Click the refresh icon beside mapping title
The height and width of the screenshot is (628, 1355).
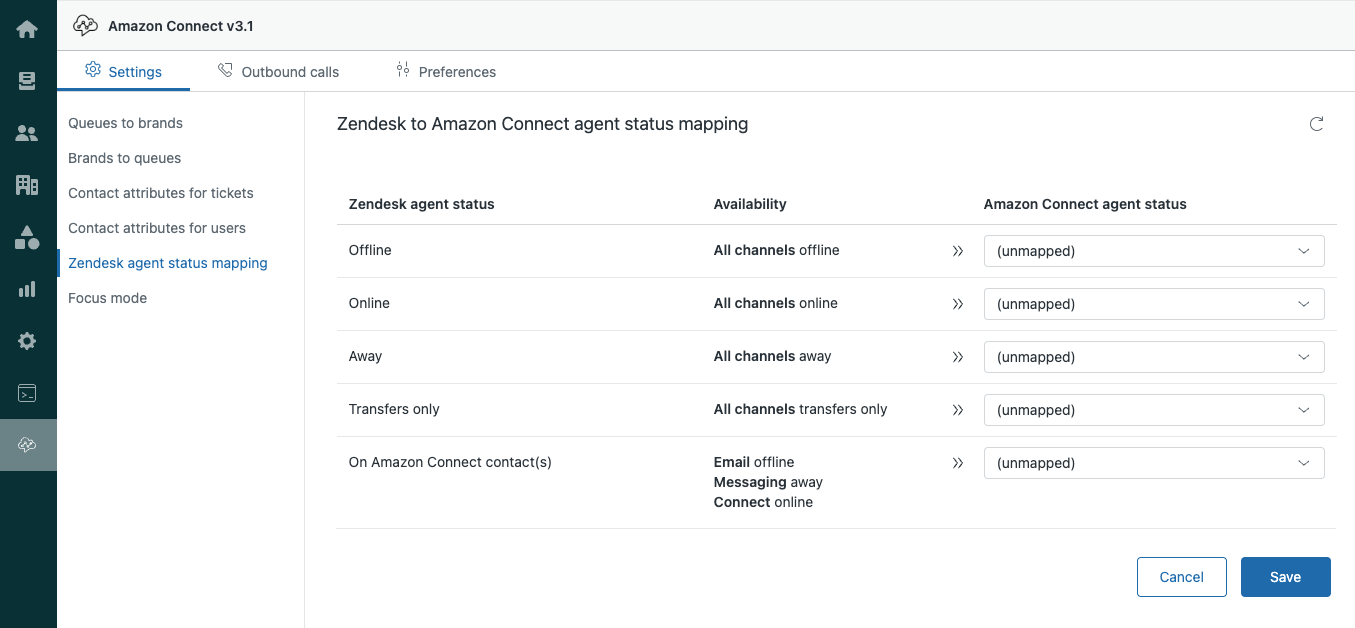(1316, 124)
